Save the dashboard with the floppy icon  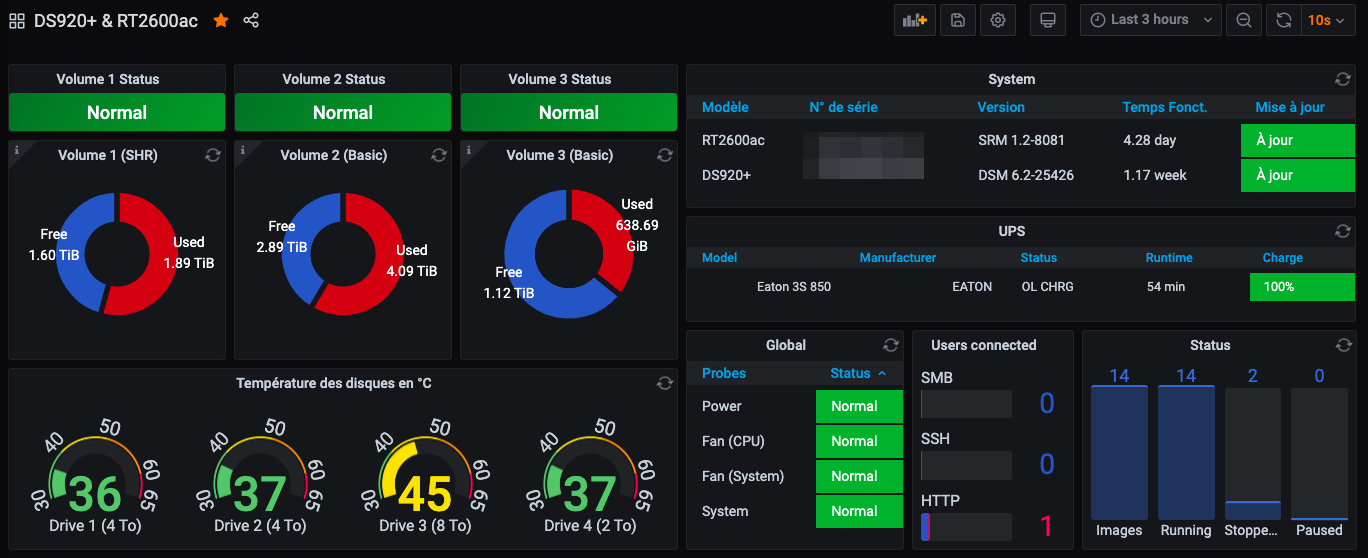pos(958,20)
